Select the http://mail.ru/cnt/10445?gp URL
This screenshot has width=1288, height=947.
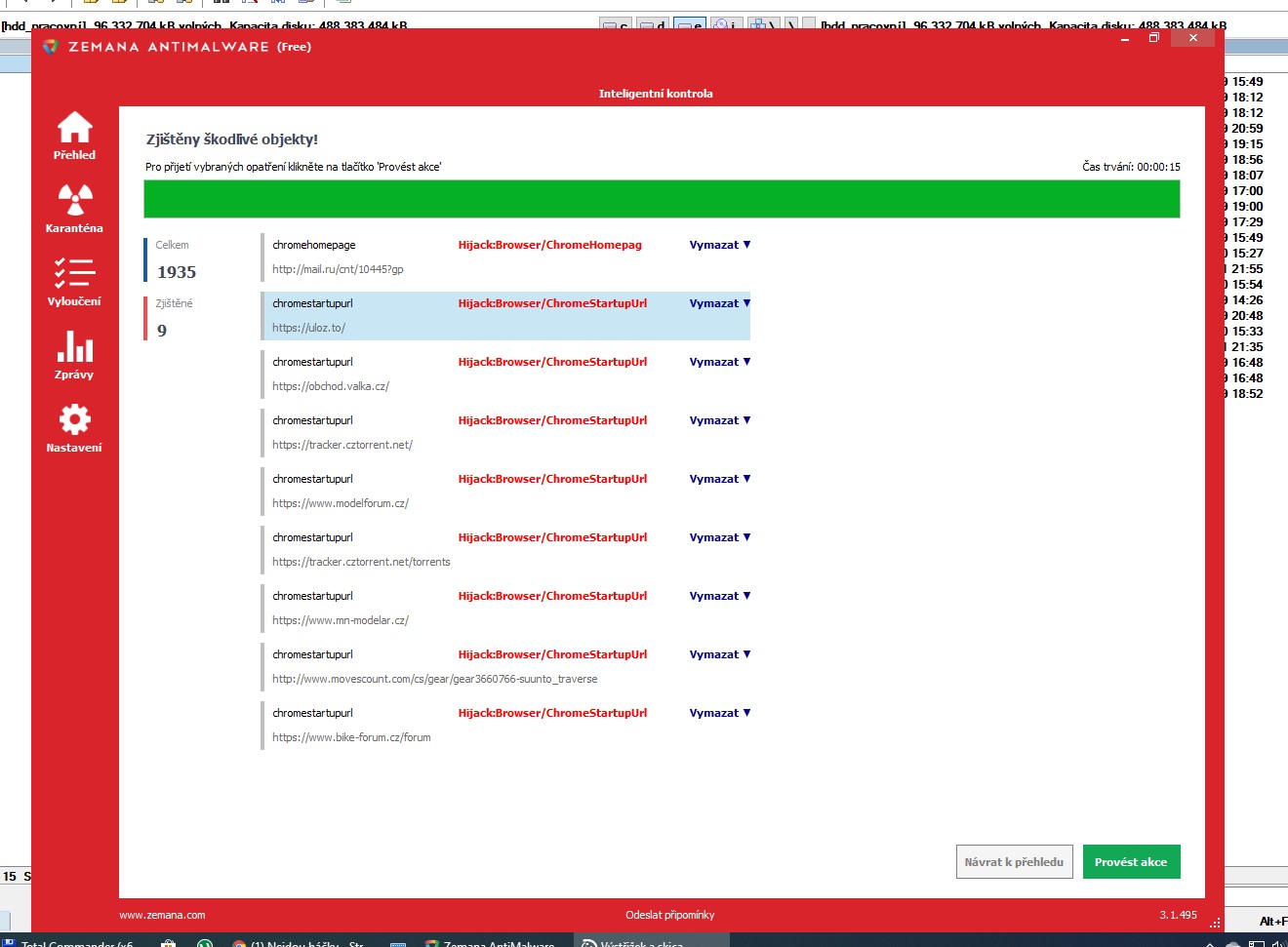pos(338,269)
